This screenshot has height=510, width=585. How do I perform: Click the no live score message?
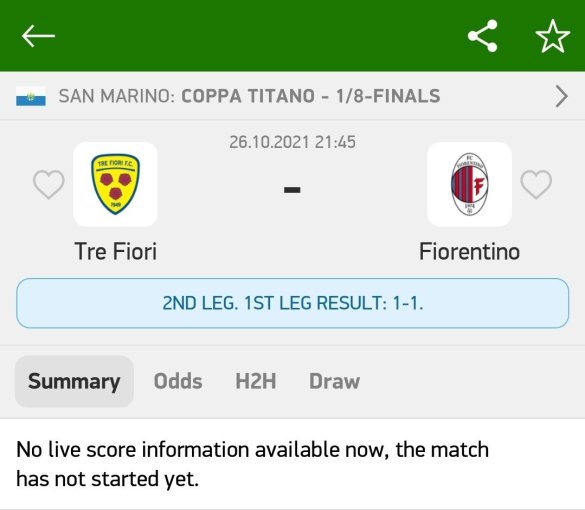[x=253, y=464]
